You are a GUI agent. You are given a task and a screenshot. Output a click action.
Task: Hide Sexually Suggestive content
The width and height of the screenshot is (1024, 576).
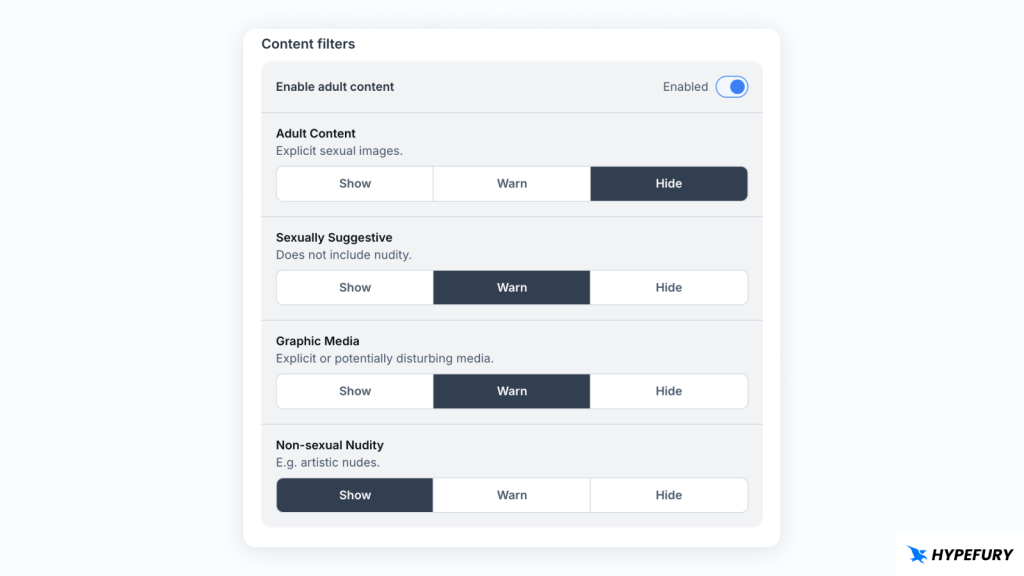point(669,287)
